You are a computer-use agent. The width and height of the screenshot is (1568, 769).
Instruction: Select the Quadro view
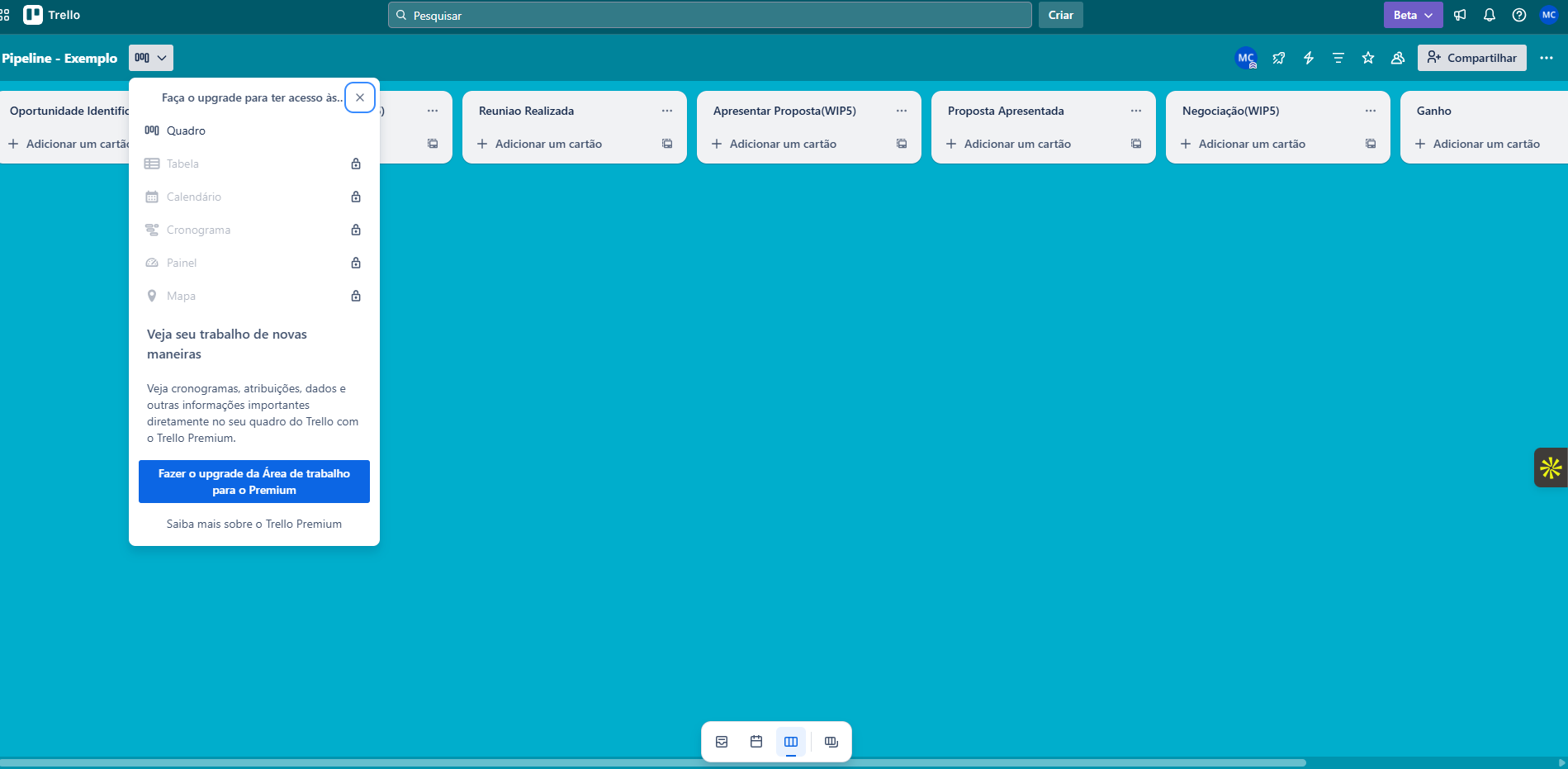point(254,131)
